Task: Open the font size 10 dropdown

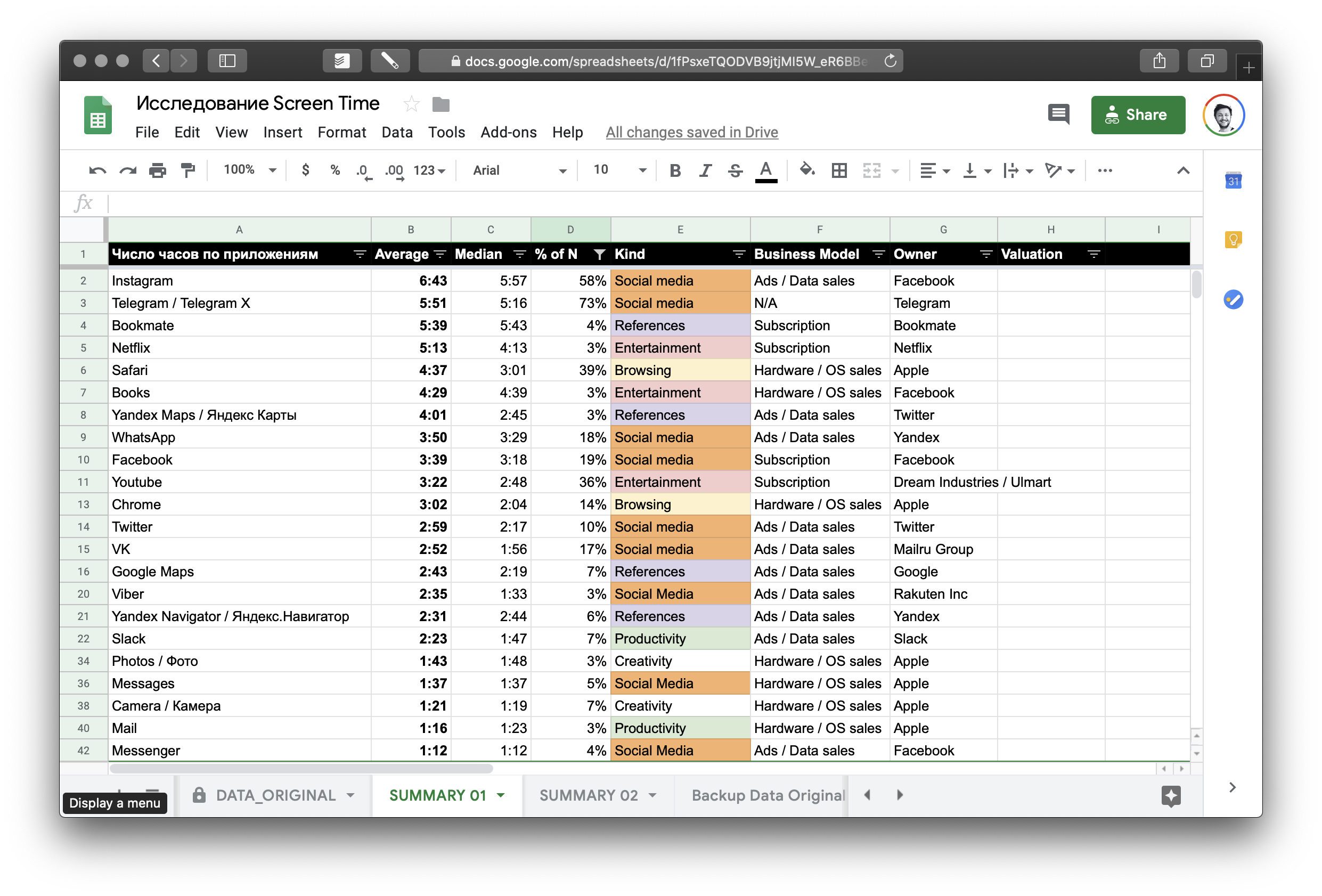Action: pos(619,169)
